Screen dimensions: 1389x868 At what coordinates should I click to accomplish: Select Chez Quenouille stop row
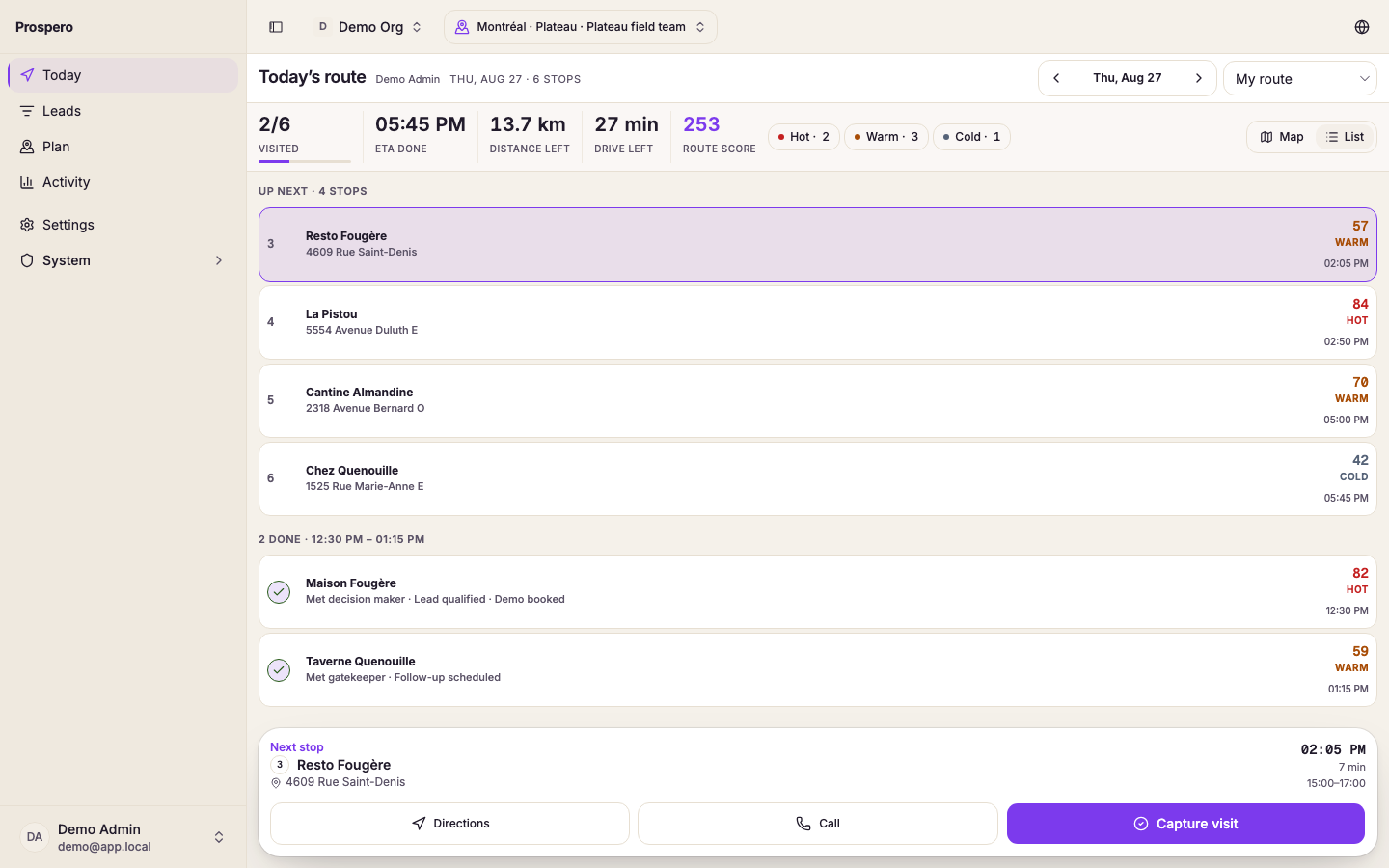(x=818, y=478)
